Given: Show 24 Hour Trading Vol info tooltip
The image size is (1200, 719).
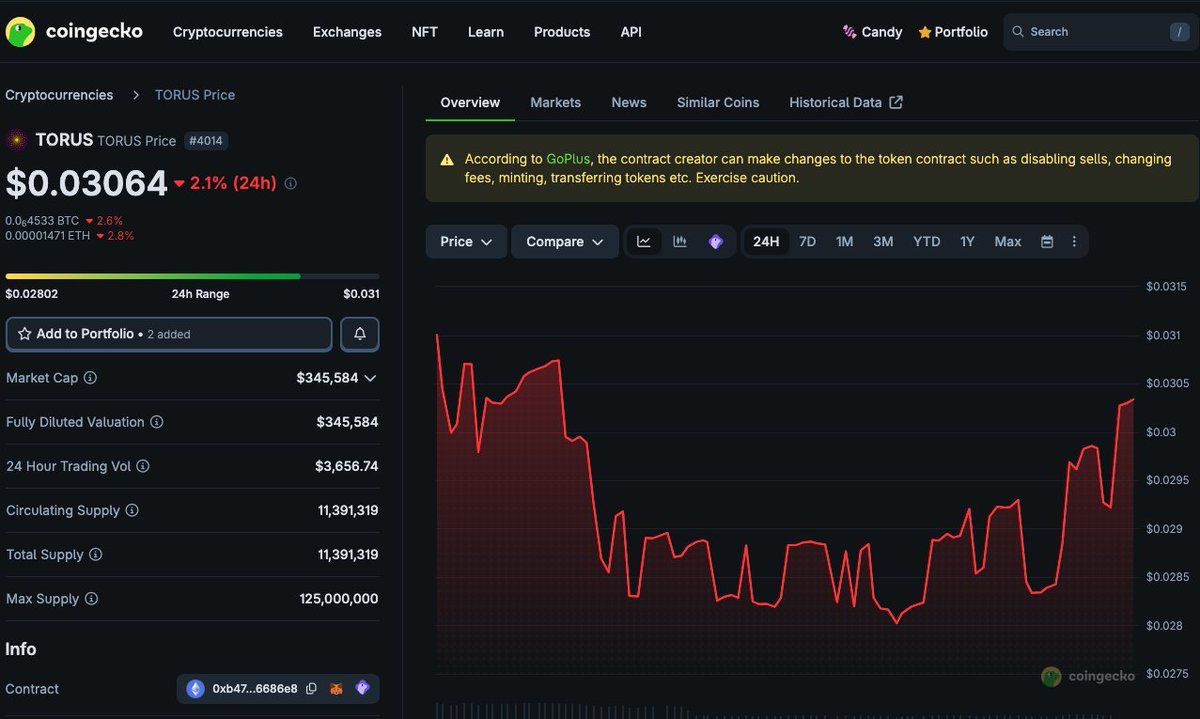Looking at the screenshot, I should coord(142,466).
